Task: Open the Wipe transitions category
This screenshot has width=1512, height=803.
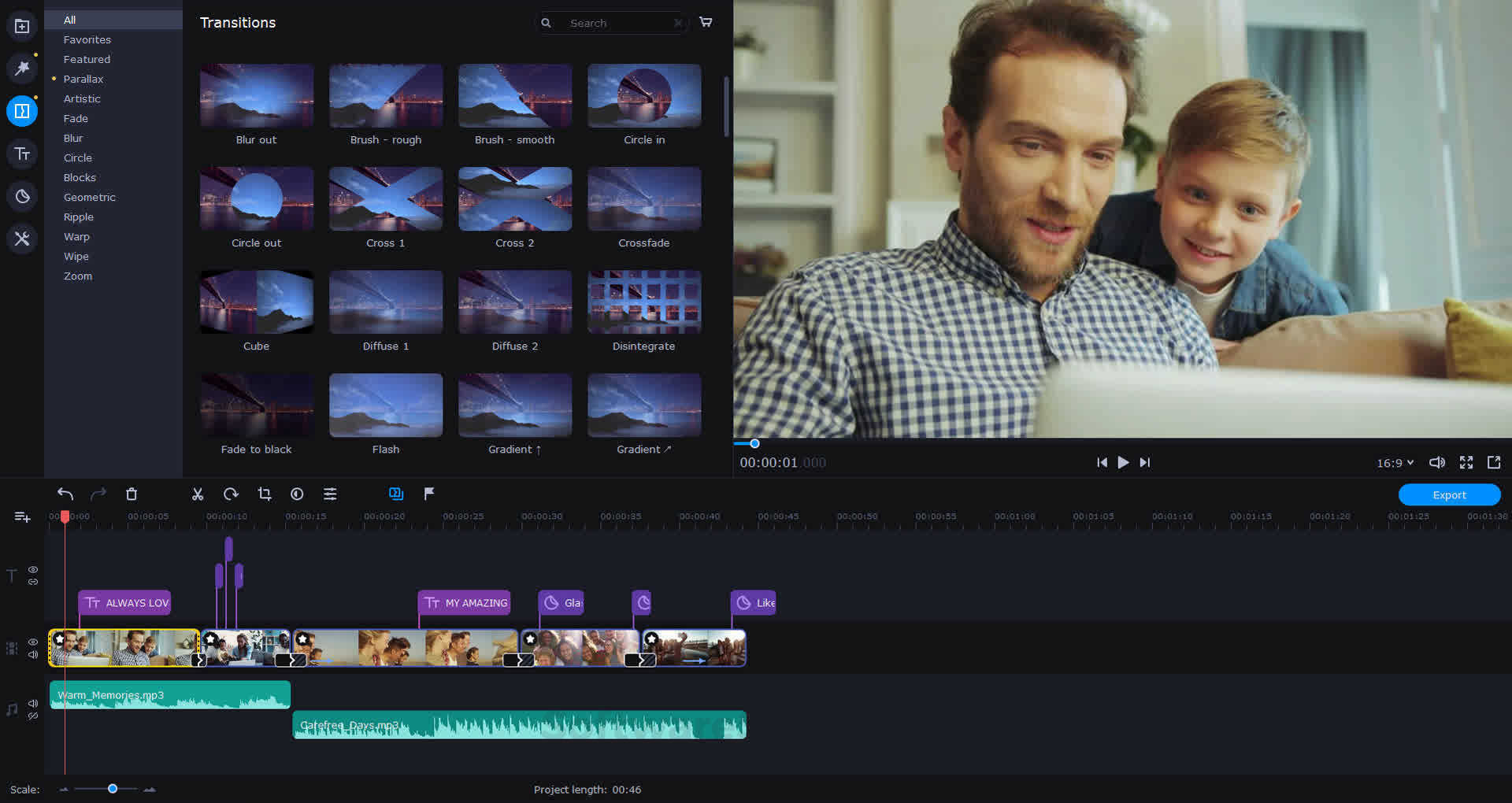Action: point(76,256)
